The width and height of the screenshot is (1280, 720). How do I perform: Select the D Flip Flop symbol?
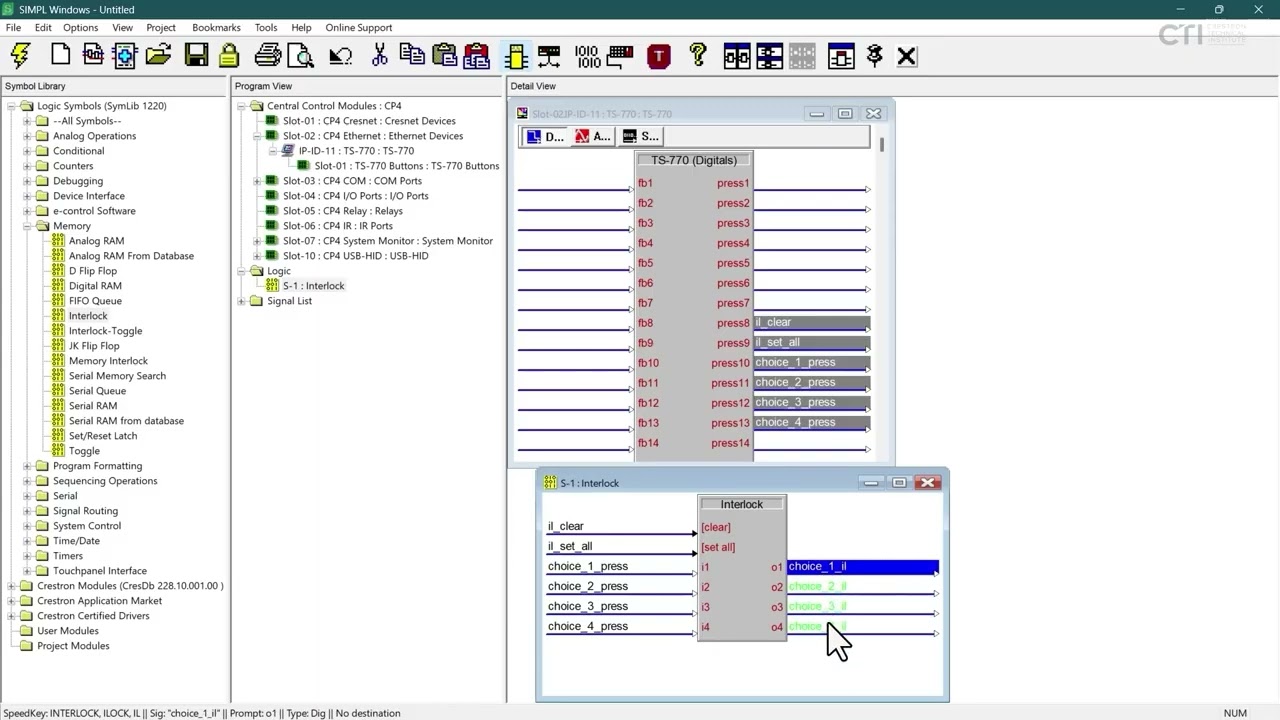pyautogui.click(x=93, y=271)
